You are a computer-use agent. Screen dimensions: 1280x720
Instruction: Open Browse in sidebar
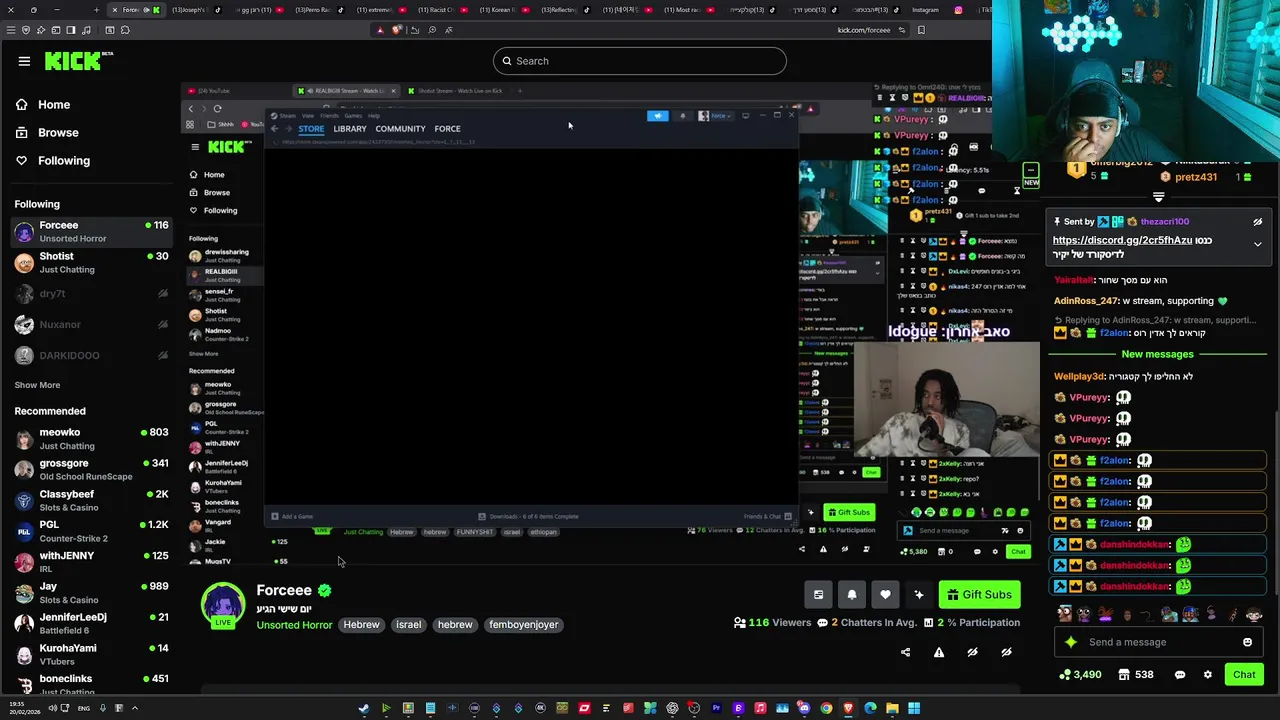coord(46,133)
